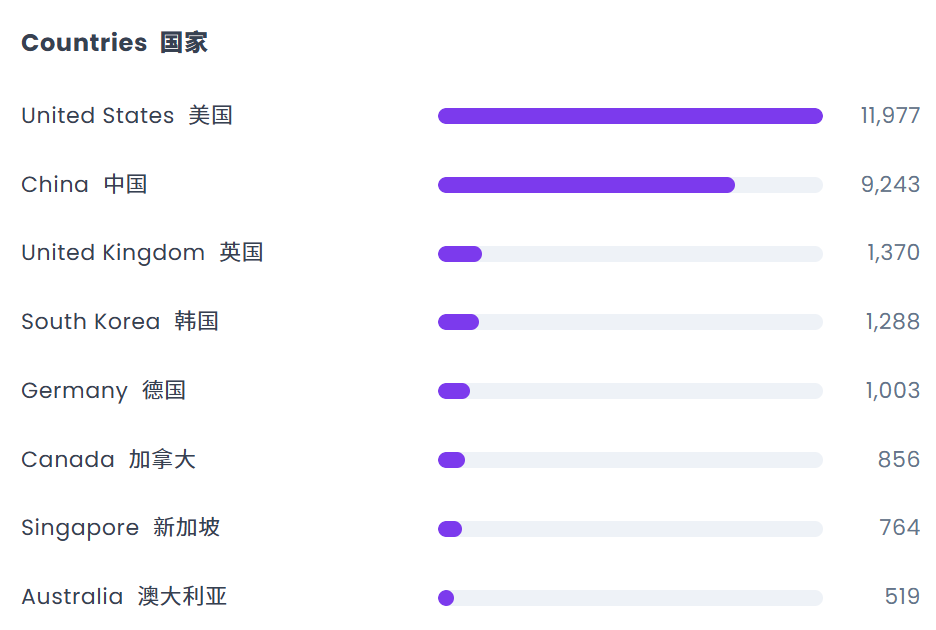Select the United States 美国 label
936x630 pixels.
pyautogui.click(x=127, y=115)
